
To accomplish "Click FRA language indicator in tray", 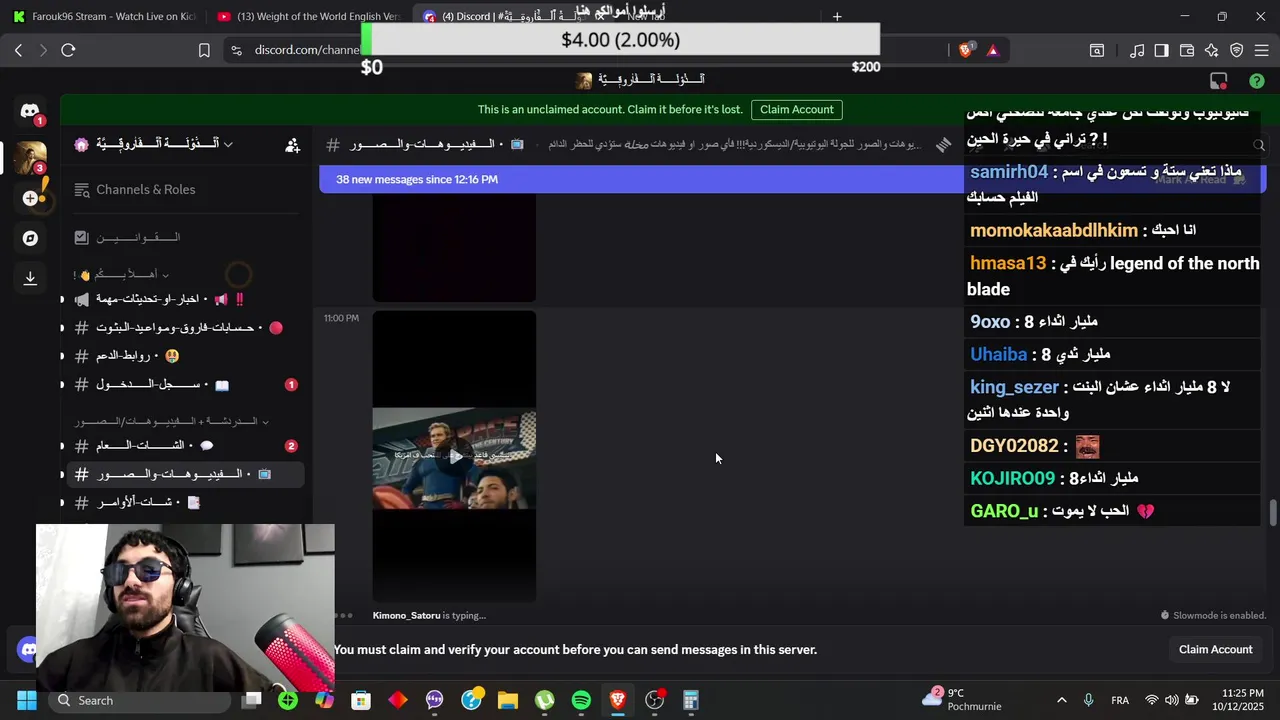I will [1120, 700].
